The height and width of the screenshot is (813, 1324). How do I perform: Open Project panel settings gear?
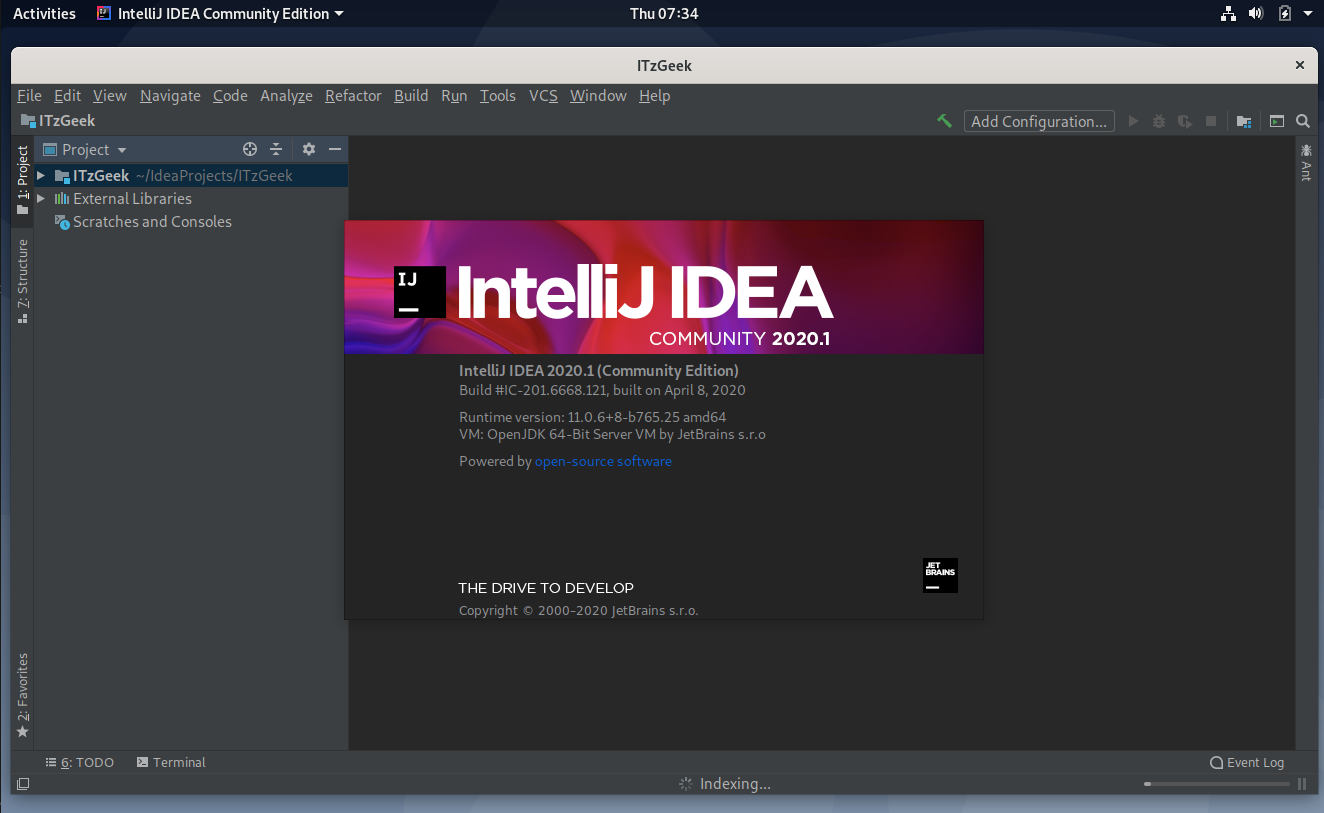click(309, 149)
